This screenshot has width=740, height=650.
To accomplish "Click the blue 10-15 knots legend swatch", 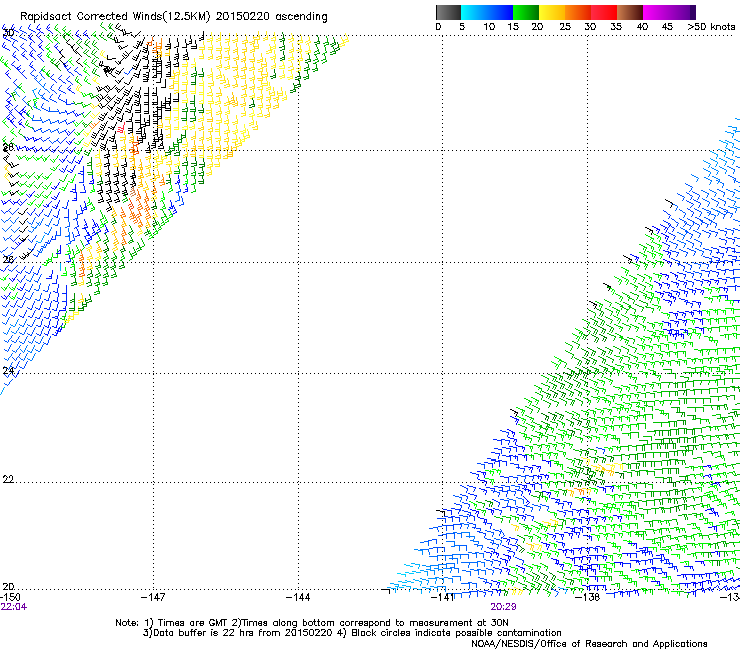I will 500,12.
